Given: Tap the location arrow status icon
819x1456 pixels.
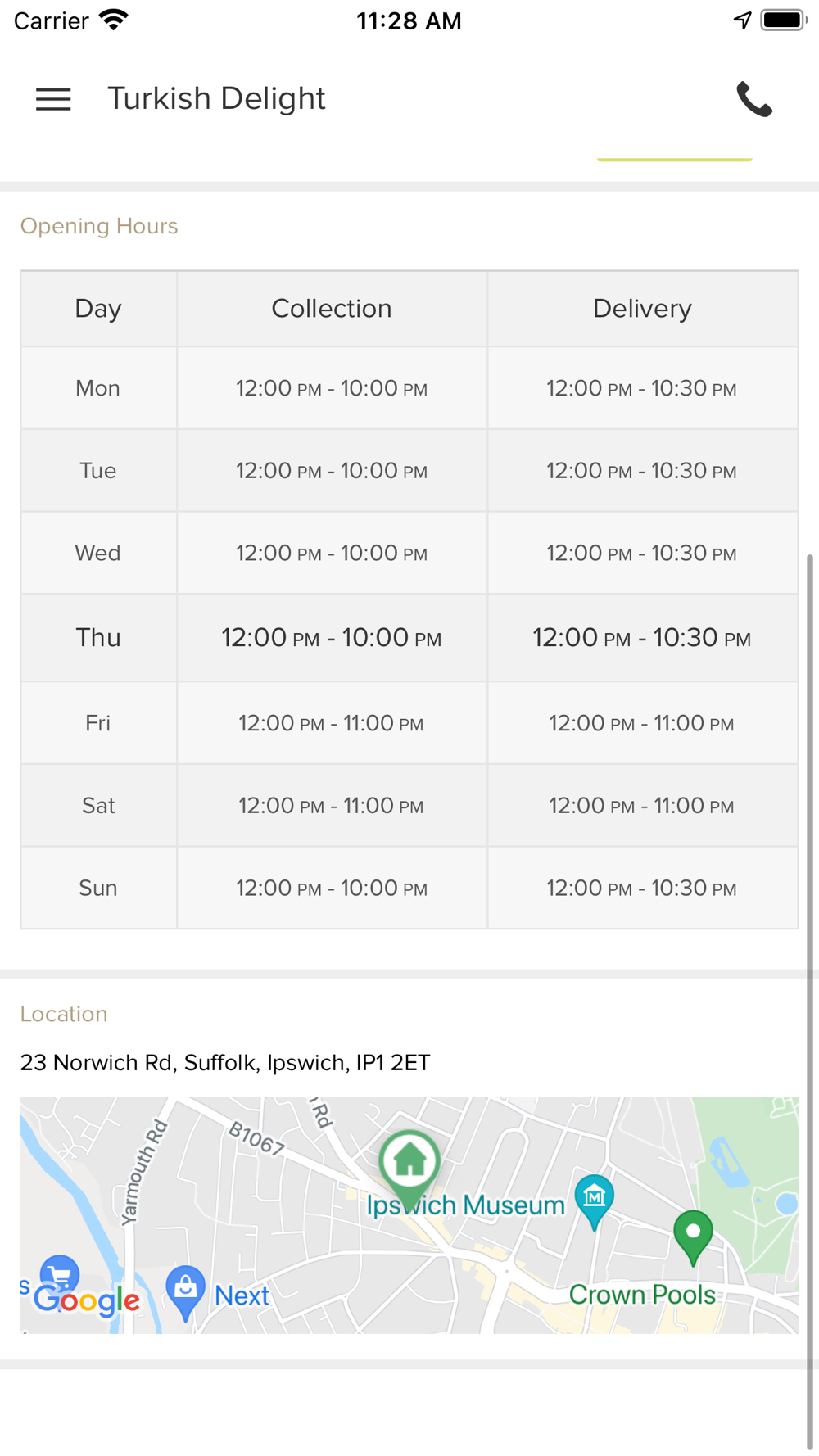Looking at the screenshot, I should [x=742, y=20].
